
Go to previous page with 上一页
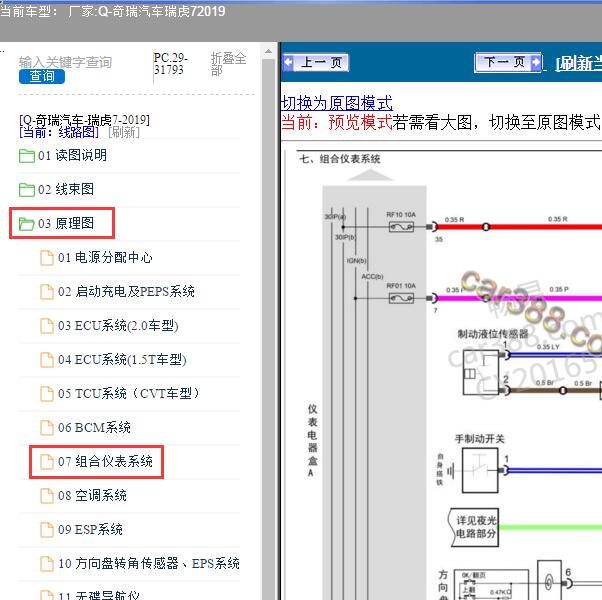316,62
